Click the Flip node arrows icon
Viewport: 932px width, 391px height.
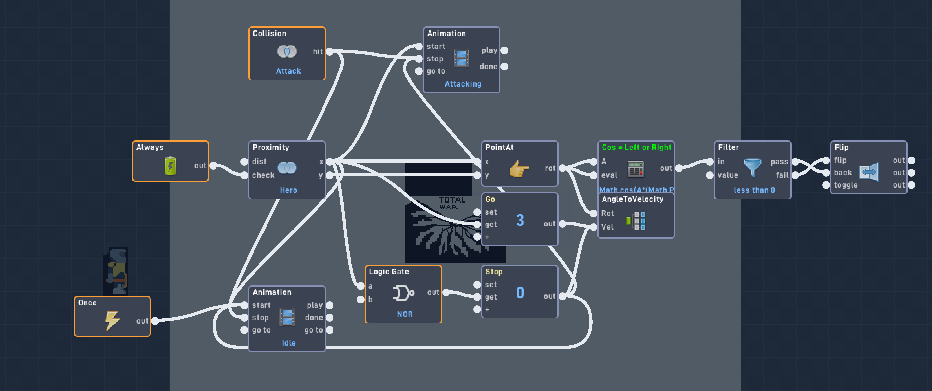point(868,172)
